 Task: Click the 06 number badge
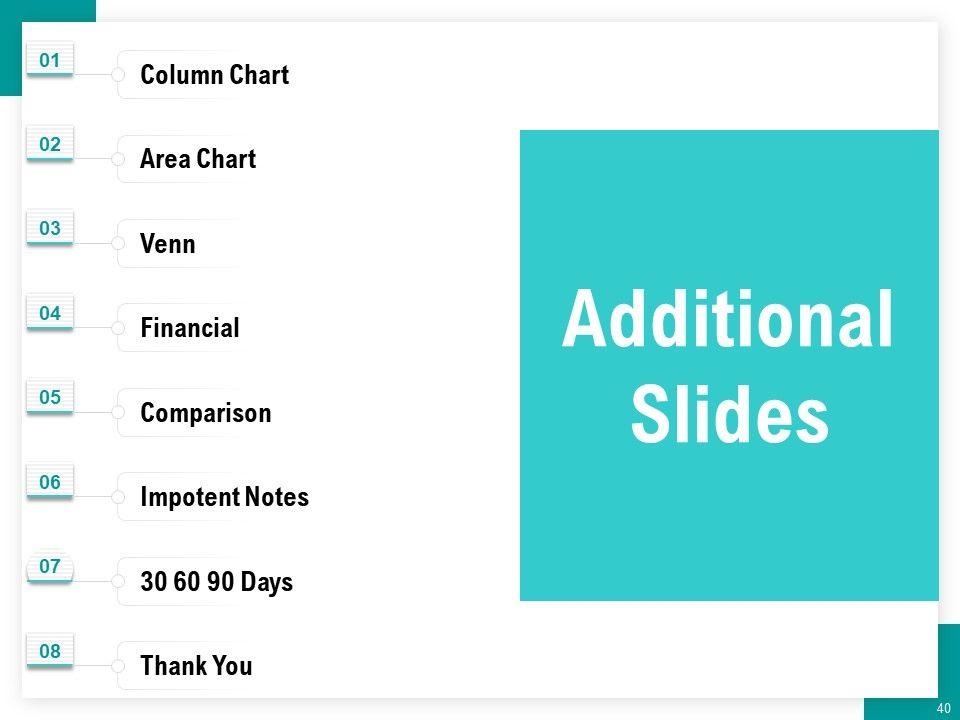[x=50, y=483]
